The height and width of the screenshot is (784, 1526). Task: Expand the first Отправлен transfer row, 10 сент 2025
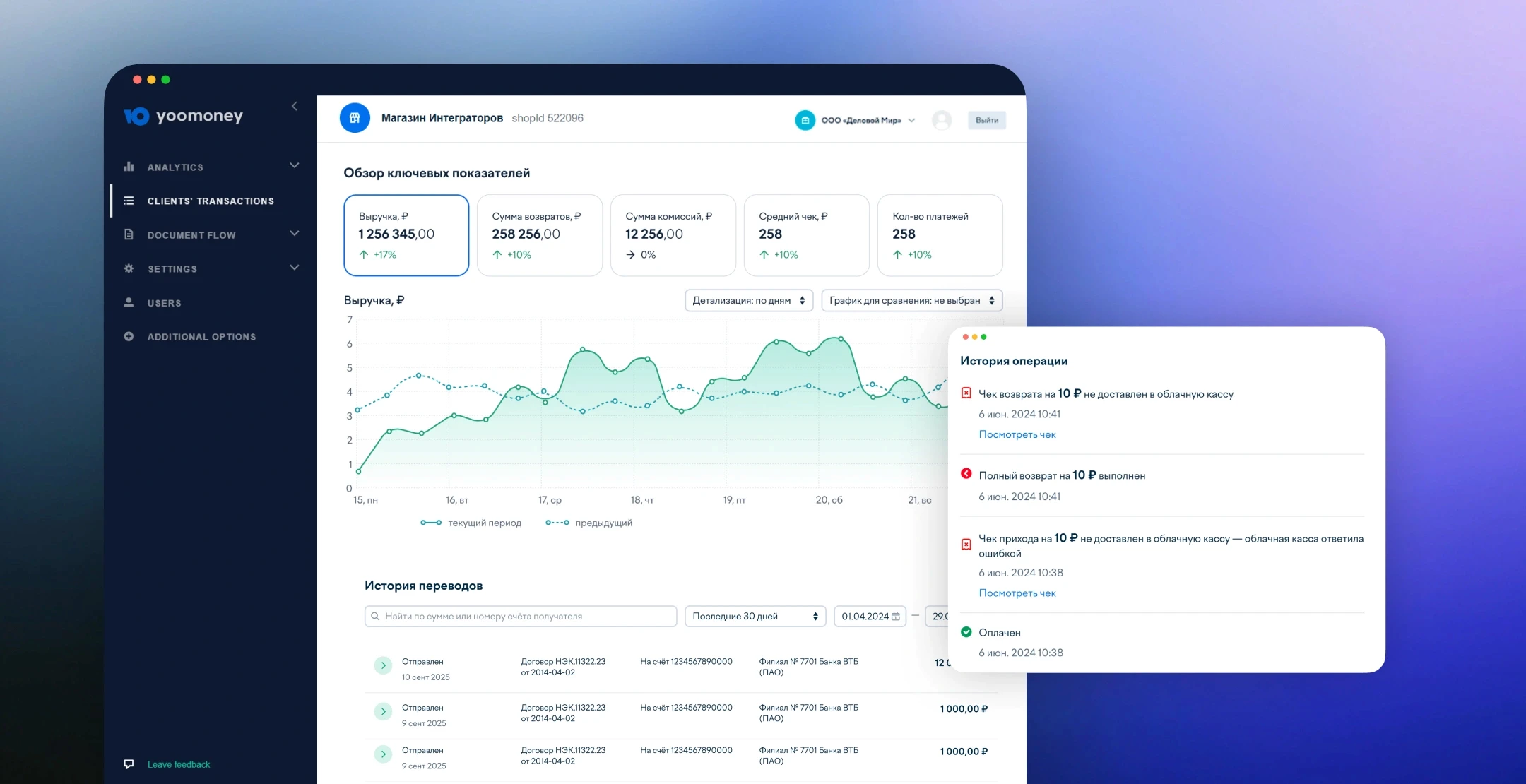pyautogui.click(x=383, y=665)
